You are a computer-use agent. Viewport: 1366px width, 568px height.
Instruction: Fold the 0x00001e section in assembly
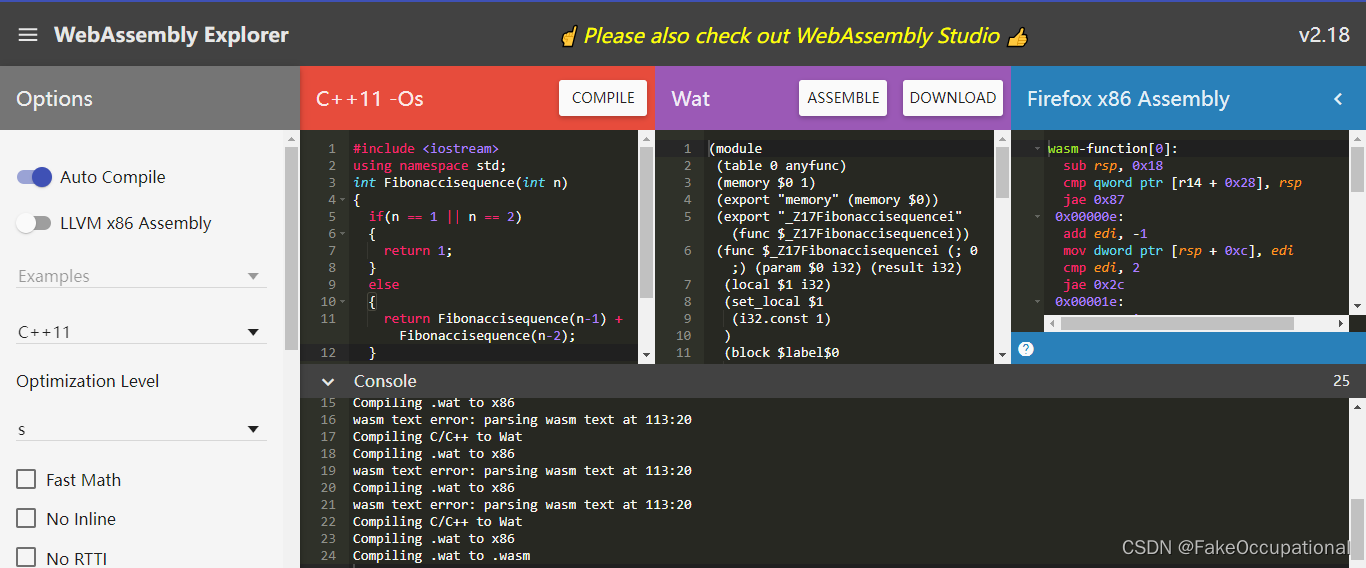[x=1037, y=301]
